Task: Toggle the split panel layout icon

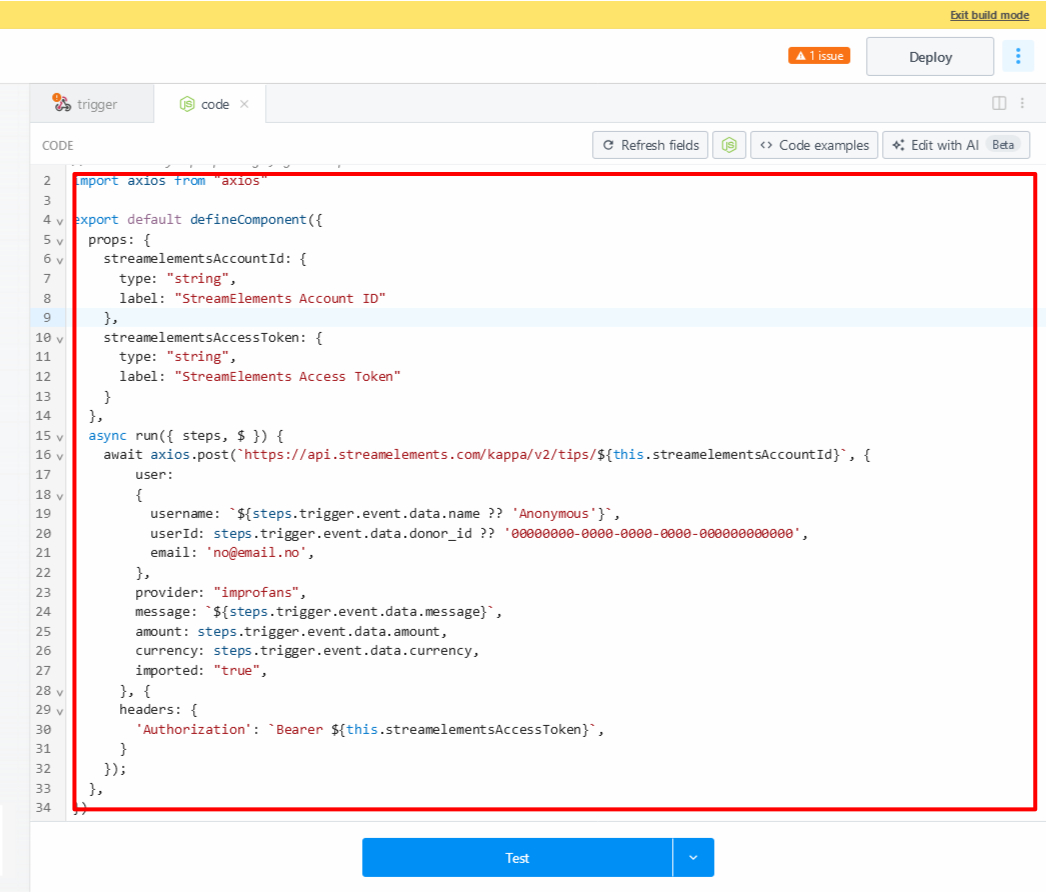Action: (x=999, y=103)
